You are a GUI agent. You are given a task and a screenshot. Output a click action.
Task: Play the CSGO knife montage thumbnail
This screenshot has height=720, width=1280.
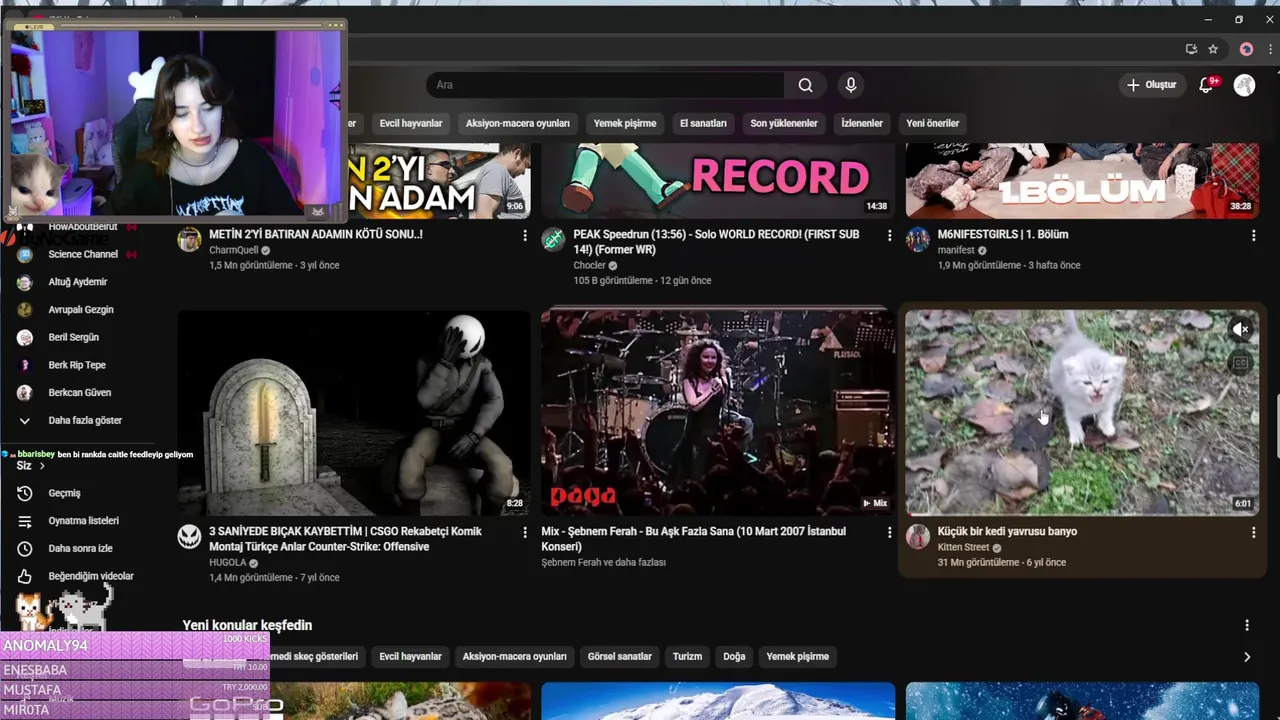354,412
